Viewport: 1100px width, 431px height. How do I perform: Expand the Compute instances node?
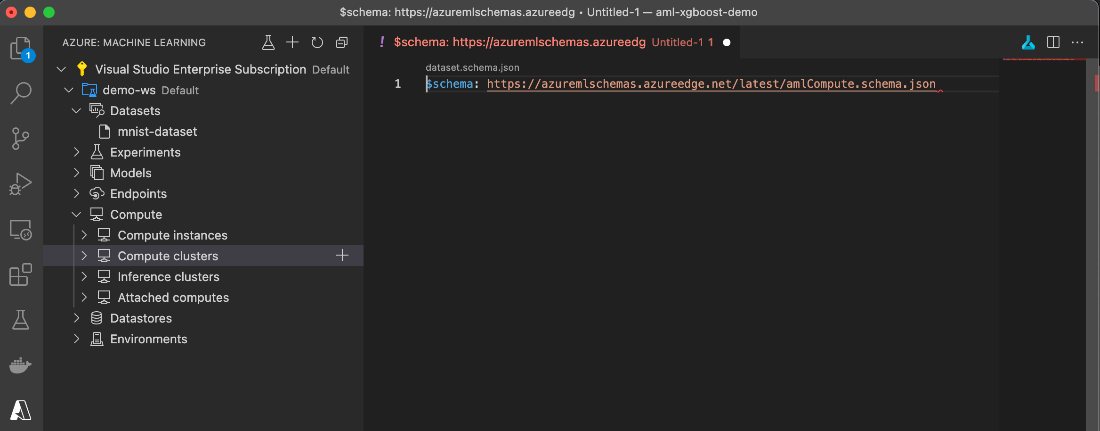pos(84,235)
